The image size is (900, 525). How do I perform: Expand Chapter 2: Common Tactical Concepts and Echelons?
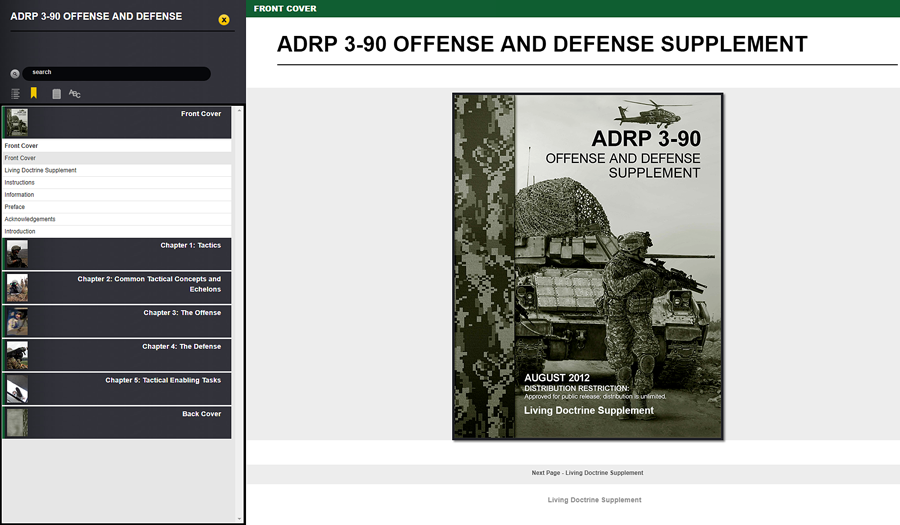pyautogui.click(x=117, y=287)
